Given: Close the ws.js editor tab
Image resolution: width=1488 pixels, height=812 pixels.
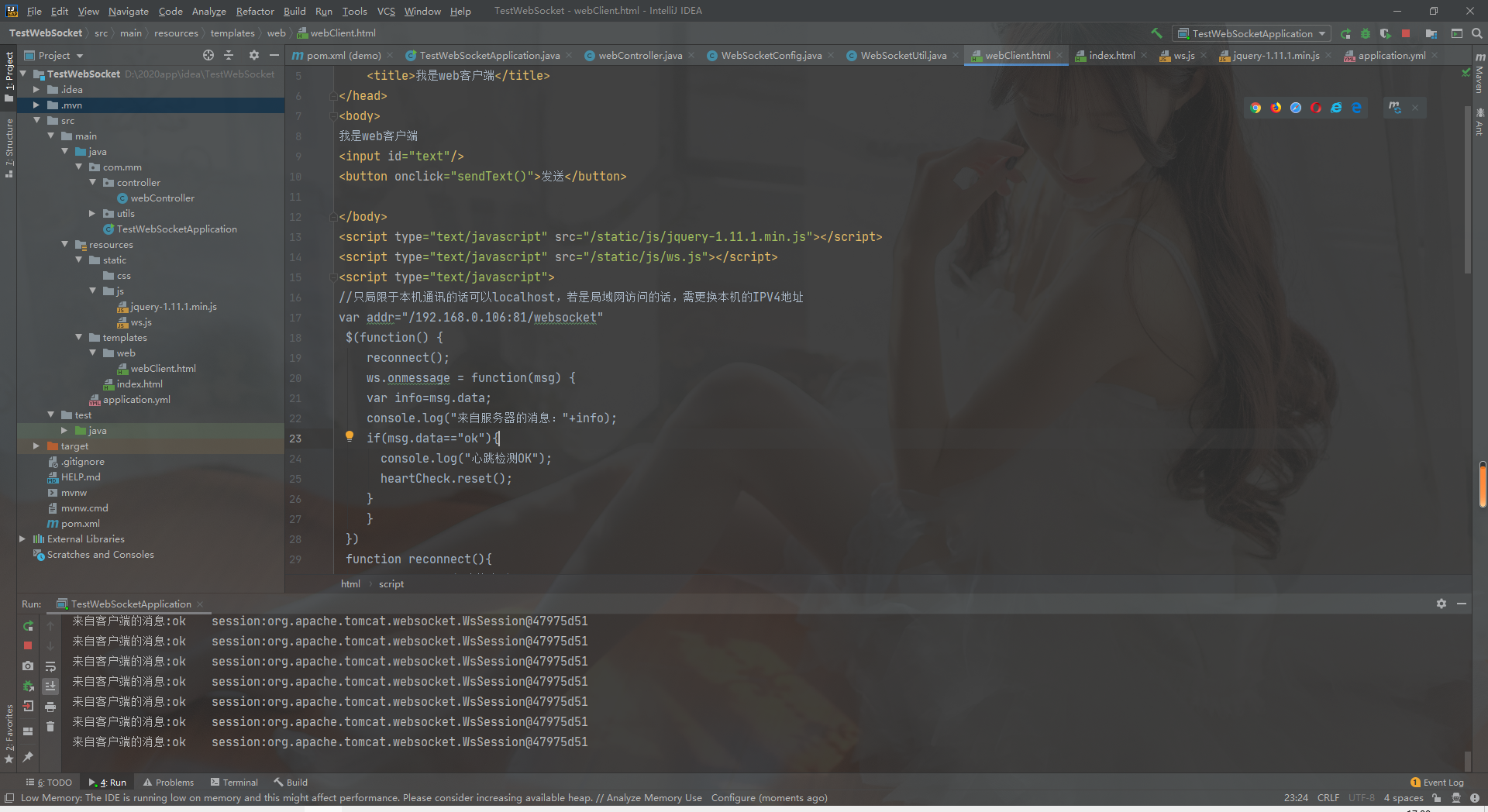Looking at the screenshot, I should 1204,55.
